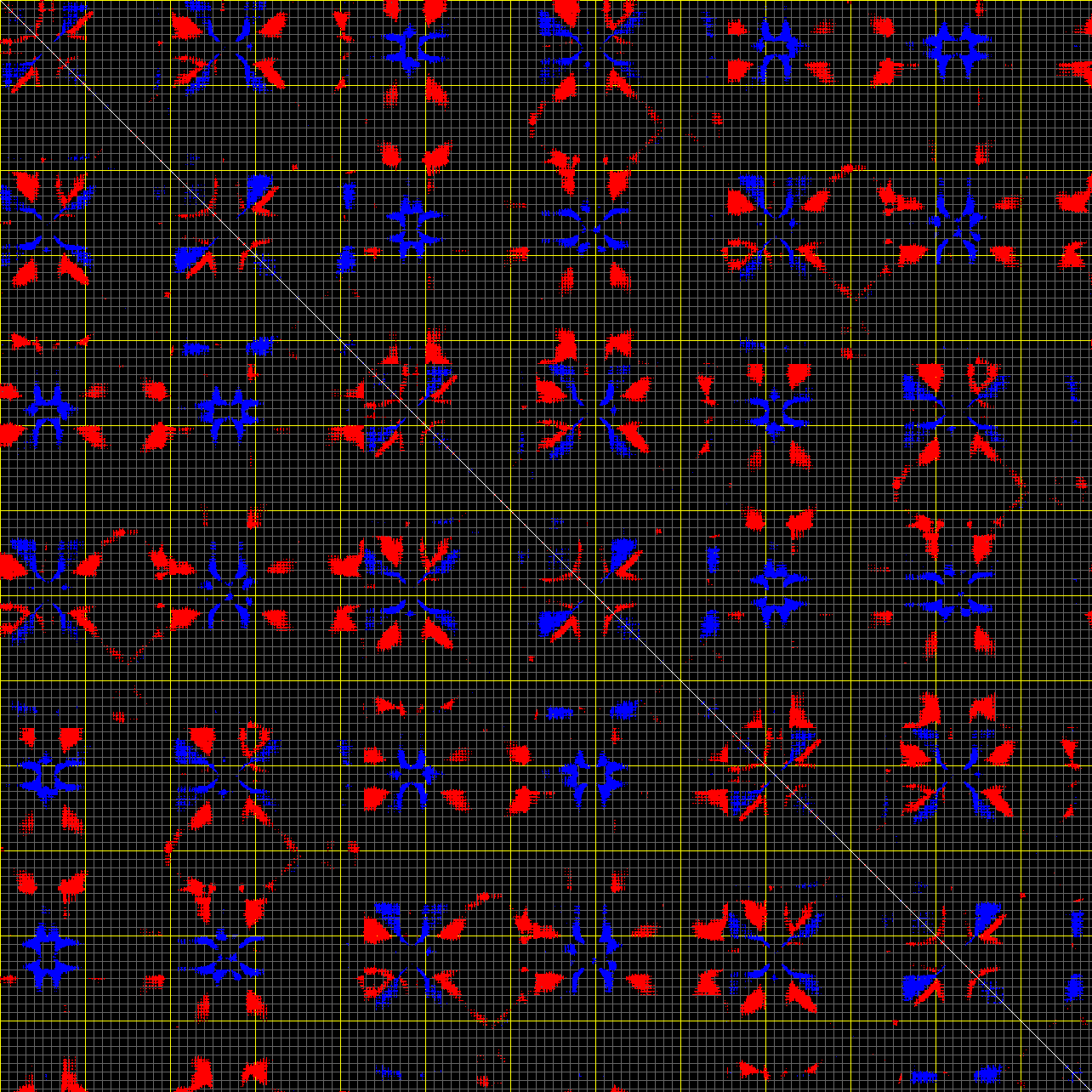This screenshot has height=1092, width=1092.
Task: Select the blue cross cluster in the top-right corner block
Action: pos(958,49)
